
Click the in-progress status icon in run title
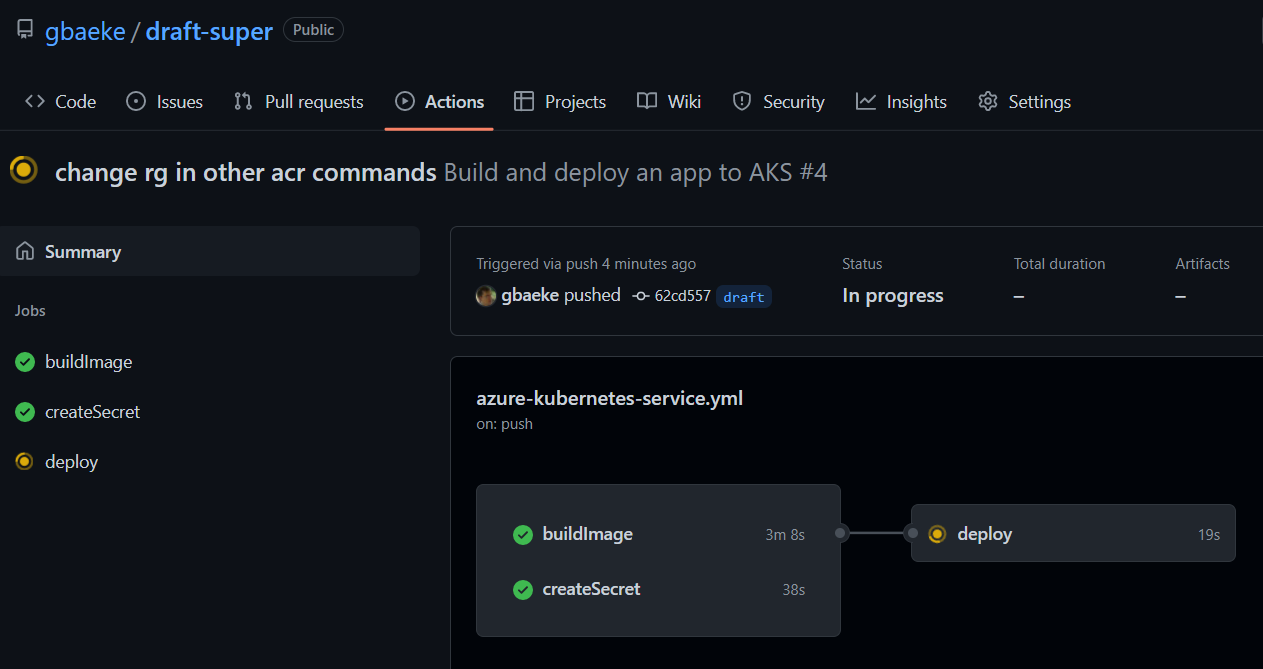point(24,171)
